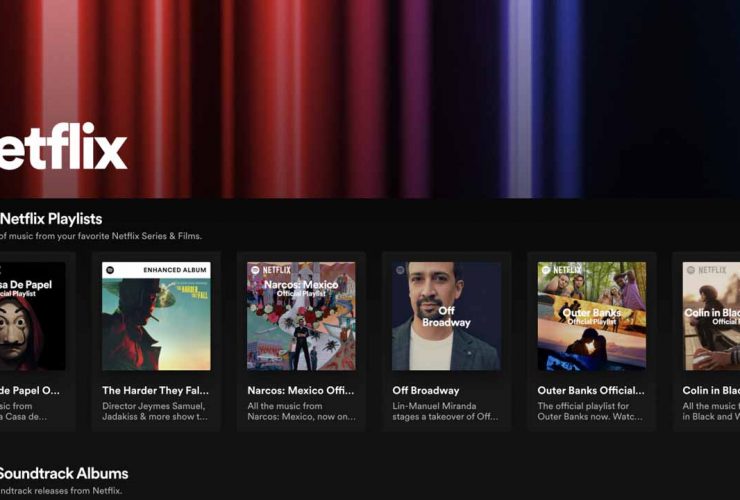Open the Netflix Playlists section heading
Viewport: 740px width, 500px height.
pos(51,219)
